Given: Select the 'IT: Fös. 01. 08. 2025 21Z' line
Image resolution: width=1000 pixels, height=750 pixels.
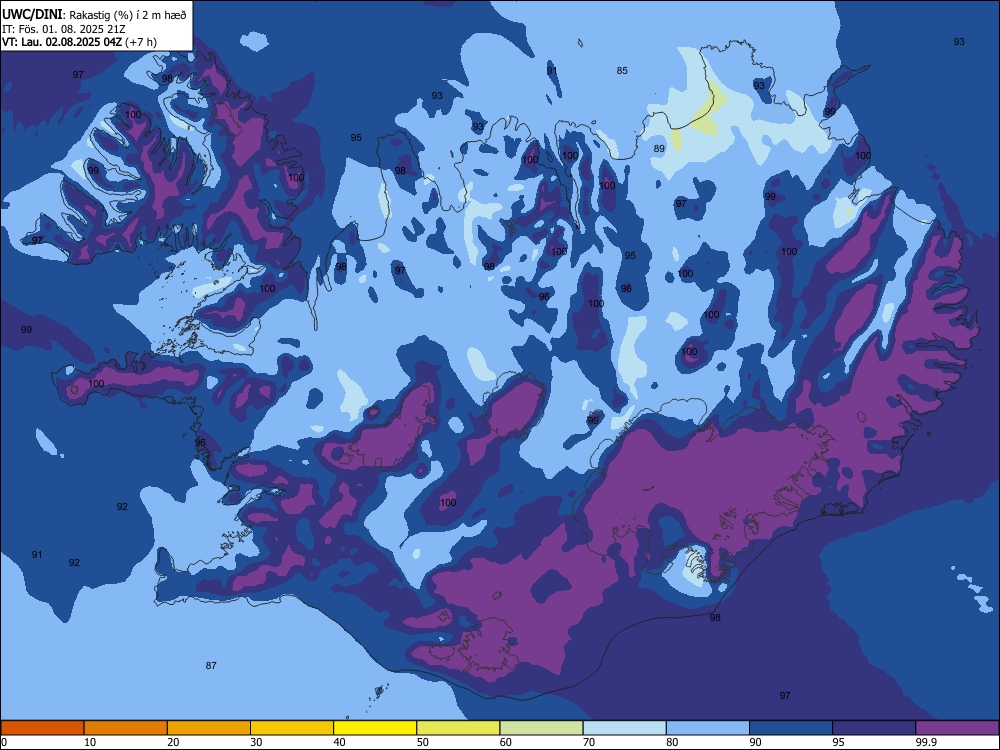Looking at the screenshot, I should 64,29.
